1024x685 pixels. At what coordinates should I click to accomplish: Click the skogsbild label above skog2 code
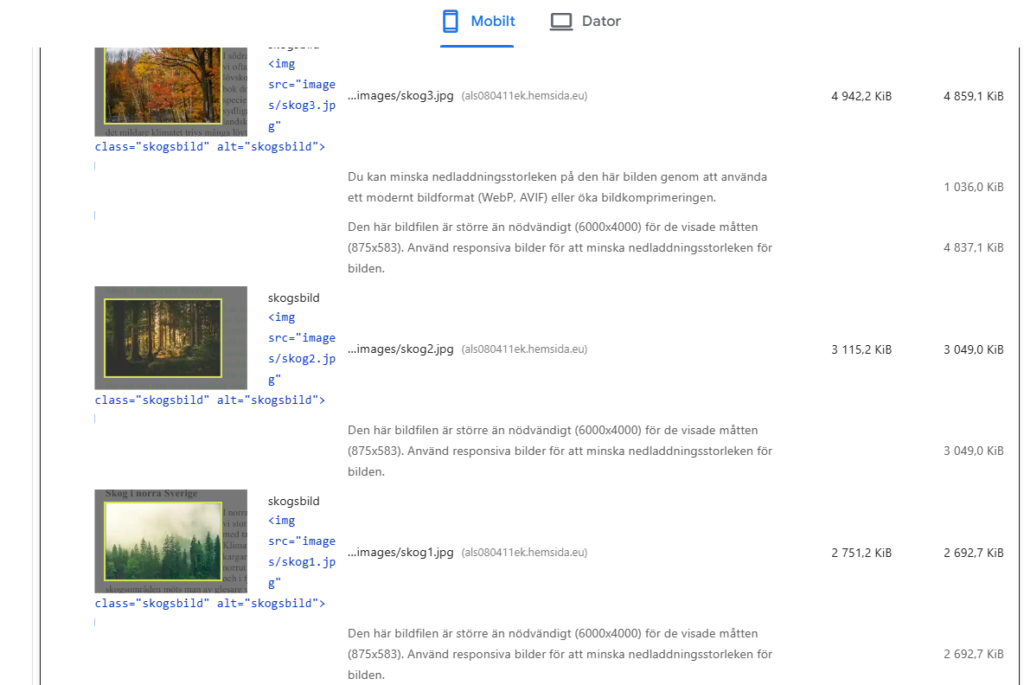294,298
